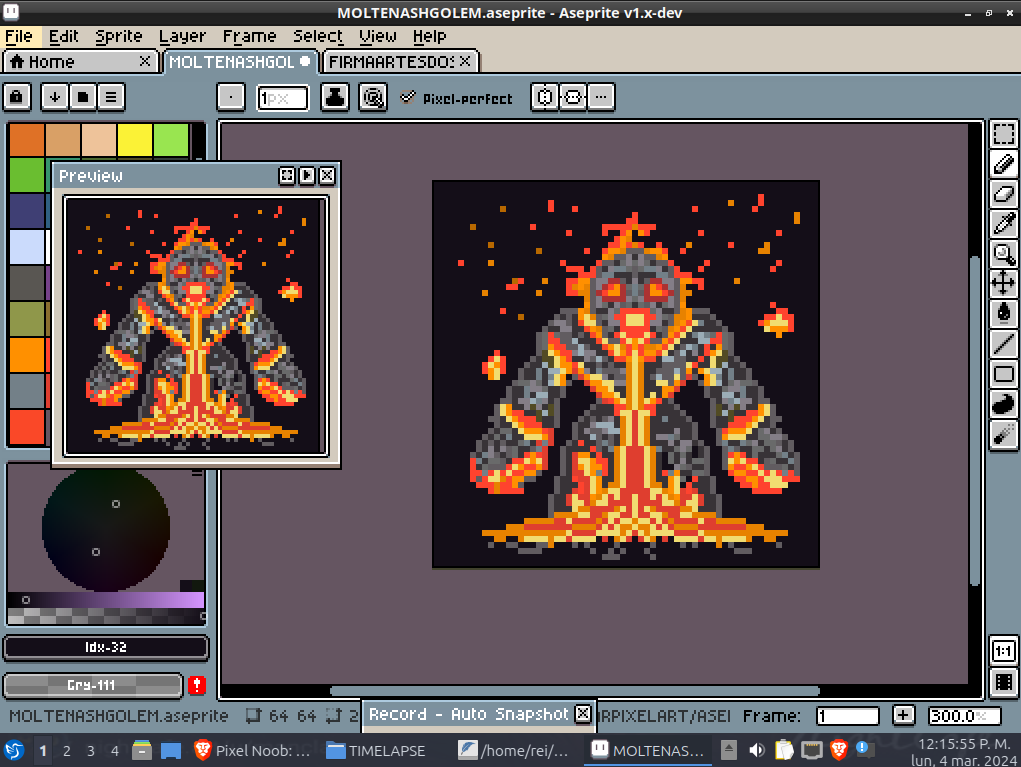Select the Paint Bucket tool
Screen dimensions: 1021x767
click(x=1003, y=314)
